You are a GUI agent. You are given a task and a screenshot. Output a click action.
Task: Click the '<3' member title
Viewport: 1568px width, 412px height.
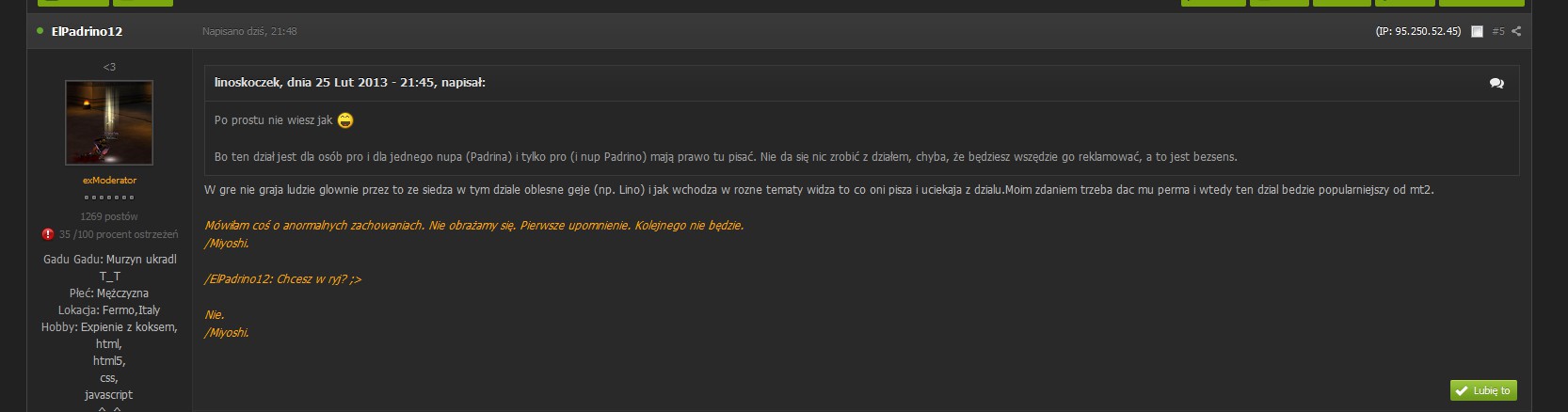(109, 67)
